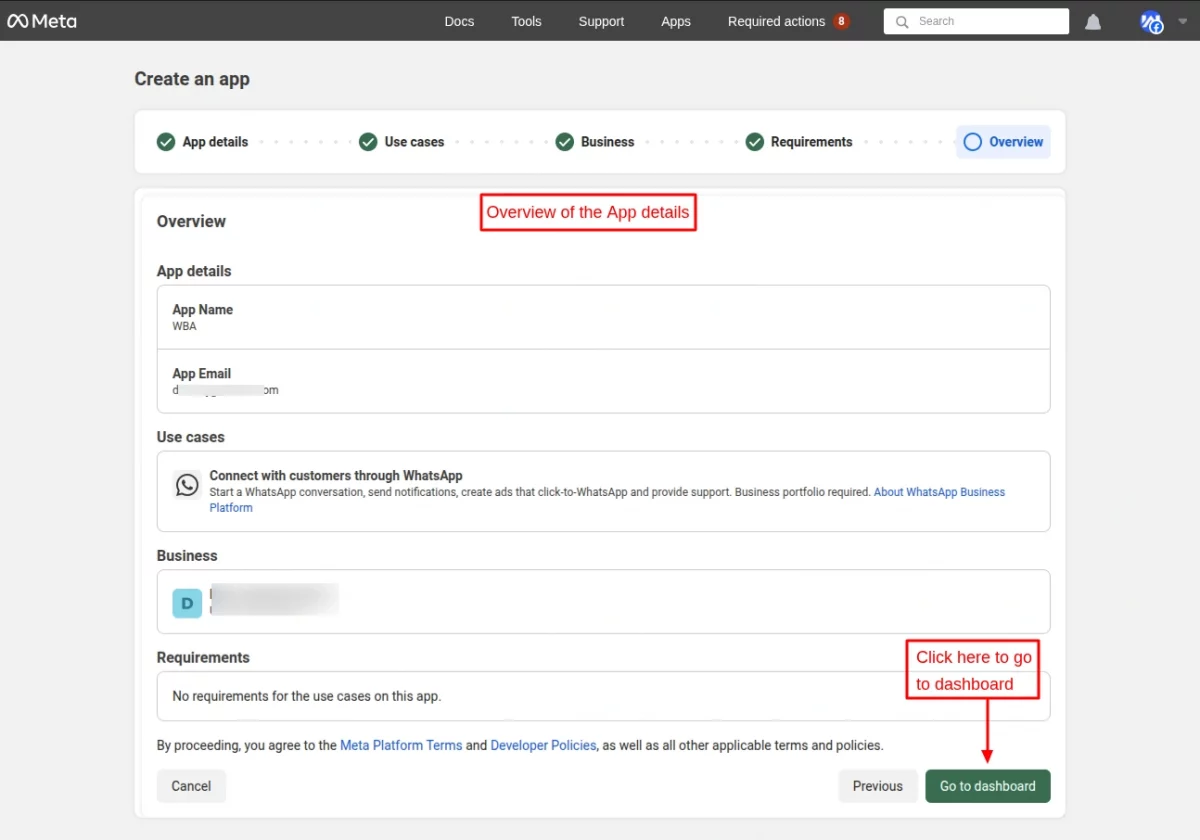The height and width of the screenshot is (840, 1200).
Task: Open notifications via the bell icon
Action: pos(1092,22)
